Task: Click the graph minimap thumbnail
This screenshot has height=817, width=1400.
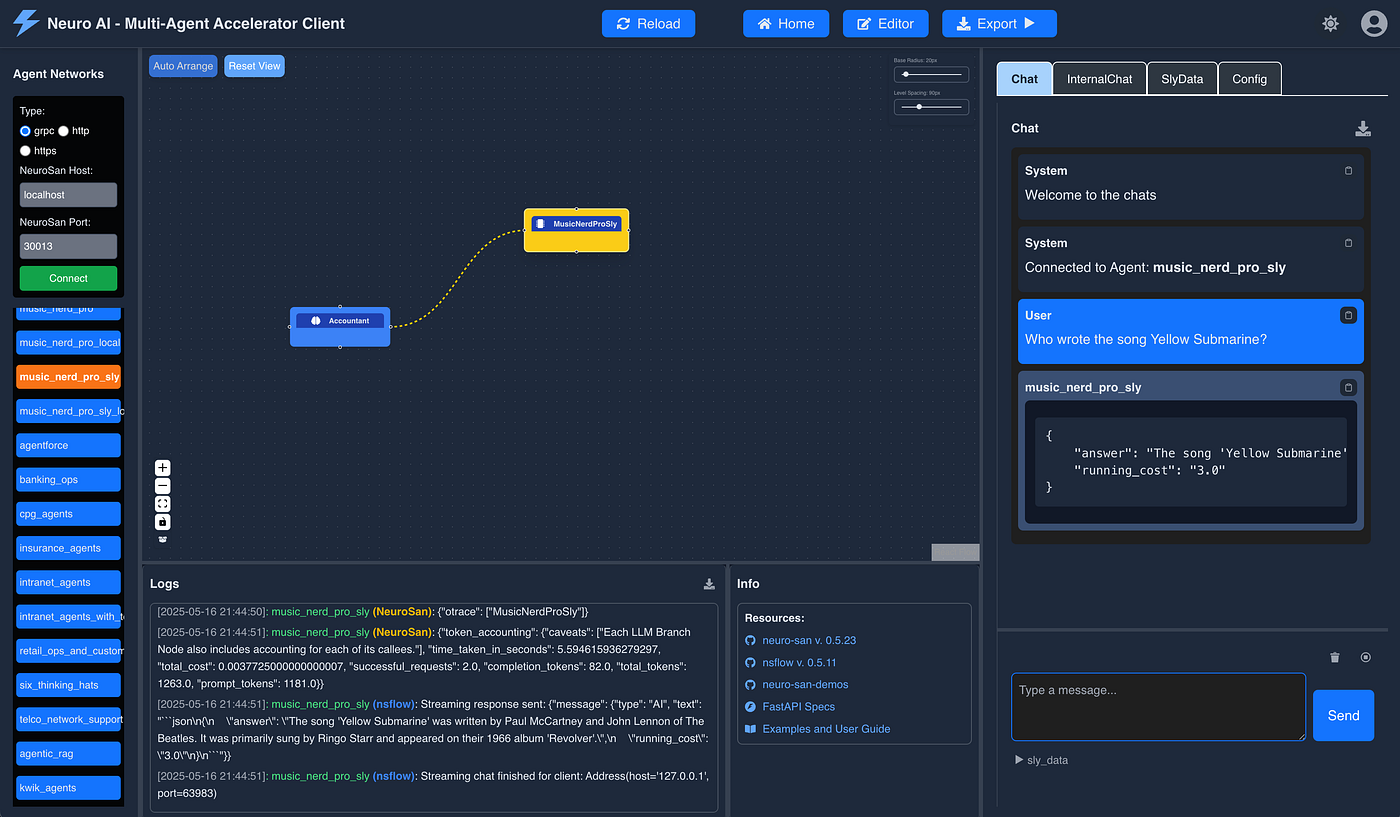Action: coord(955,552)
